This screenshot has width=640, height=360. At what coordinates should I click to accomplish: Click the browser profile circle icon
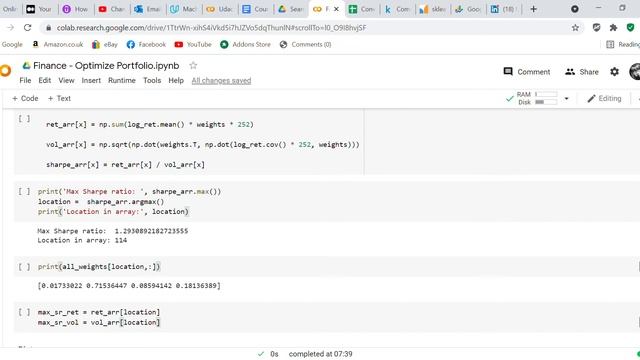pyautogui.click(x=575, y=9)
